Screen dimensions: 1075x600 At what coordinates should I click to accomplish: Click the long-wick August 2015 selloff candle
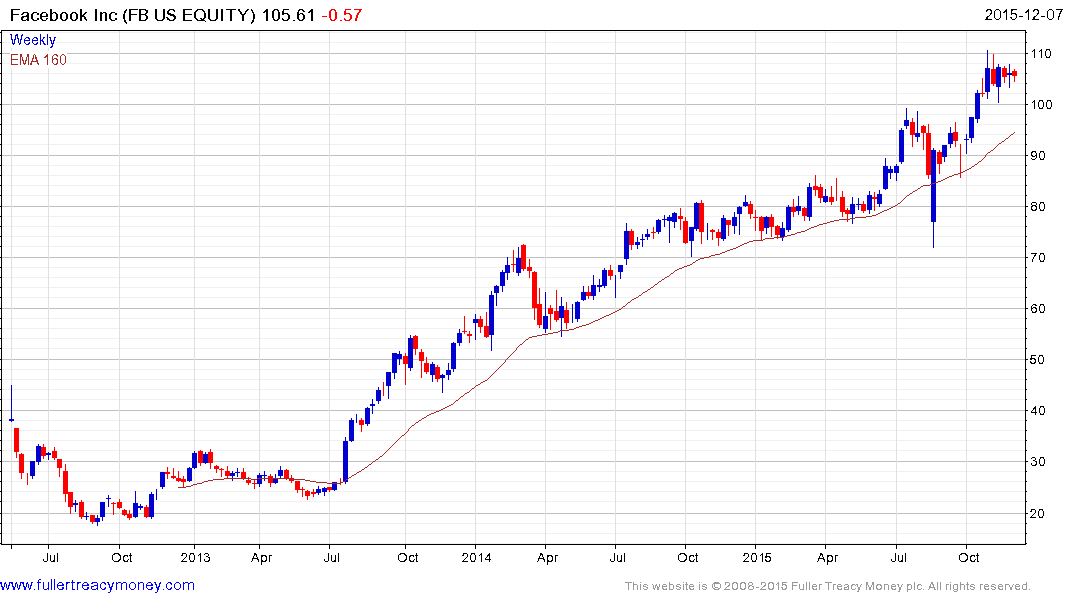933,199
